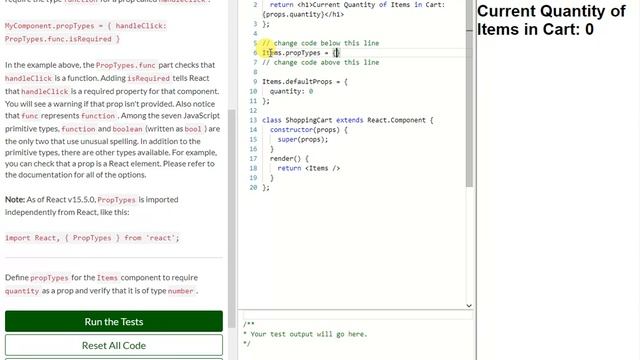
Task: Click 'render() {' on line 17
Action: [289, 158]
